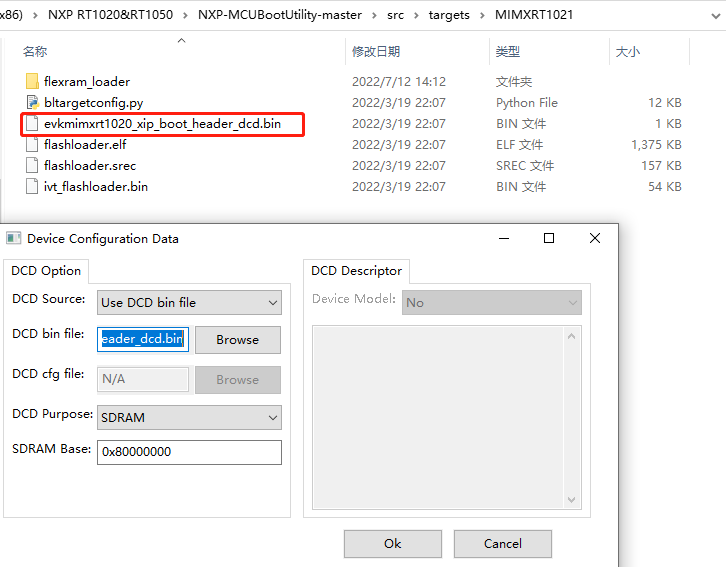Sort files by 修改日期 column header
726x567 pixels.
[376, 51]
